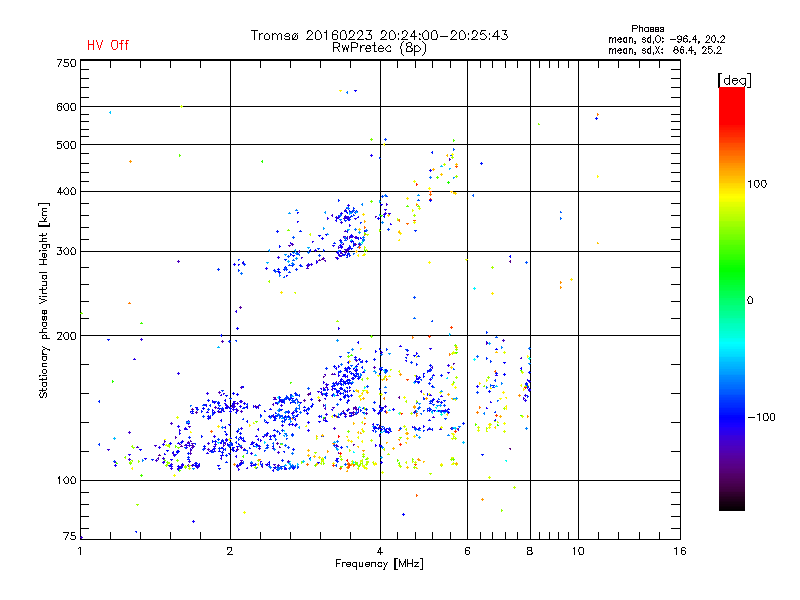
Task: Click the x-axis '8' tick label
Action: click(x=530, y=551)
